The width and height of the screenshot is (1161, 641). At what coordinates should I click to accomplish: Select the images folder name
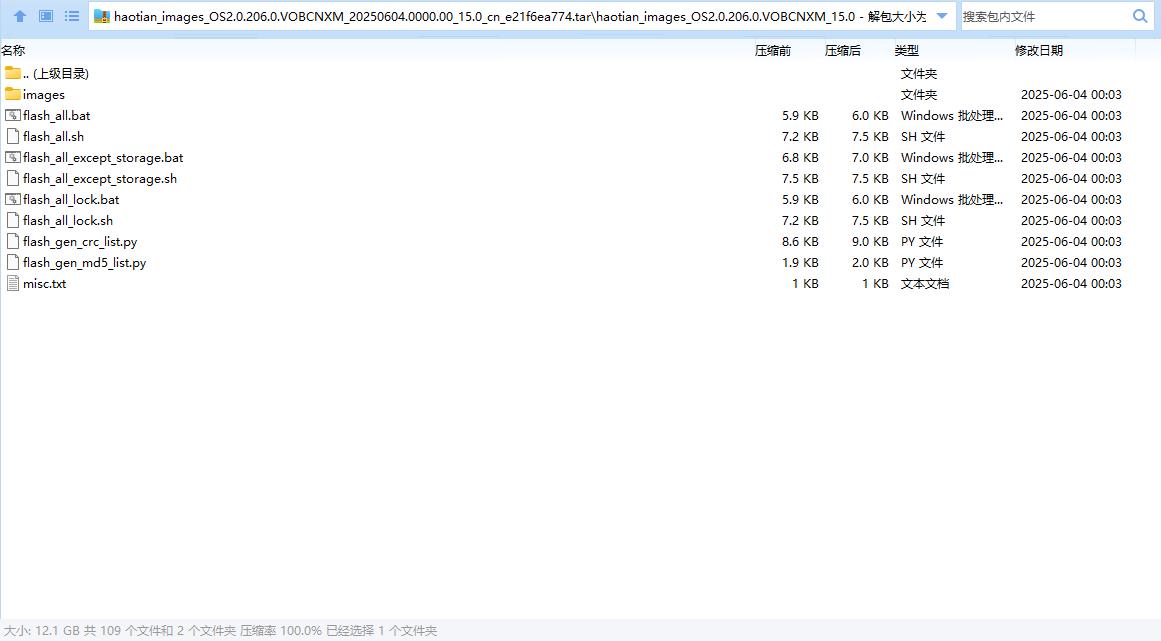tap(44, 95)
